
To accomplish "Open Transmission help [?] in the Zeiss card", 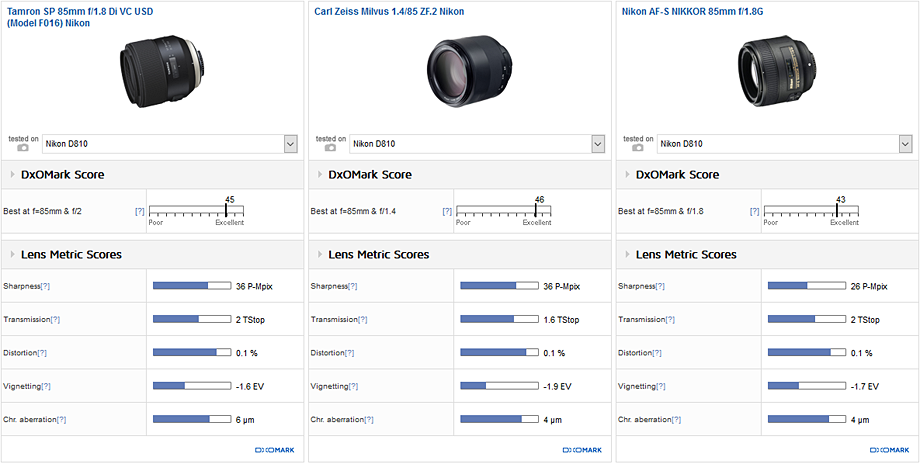I will 363,320.
